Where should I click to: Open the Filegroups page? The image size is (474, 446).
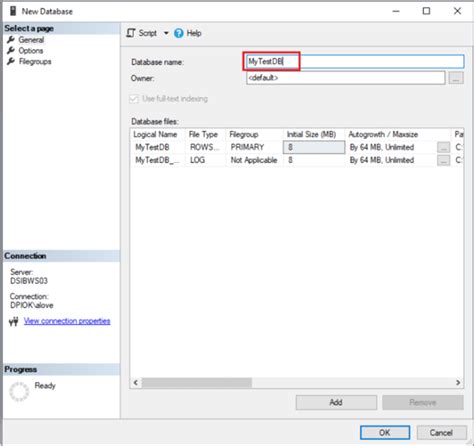(35, 62)
